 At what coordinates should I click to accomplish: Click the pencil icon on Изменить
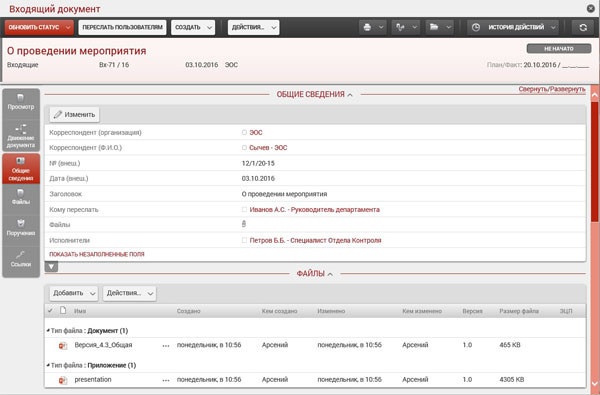point(58,114)
